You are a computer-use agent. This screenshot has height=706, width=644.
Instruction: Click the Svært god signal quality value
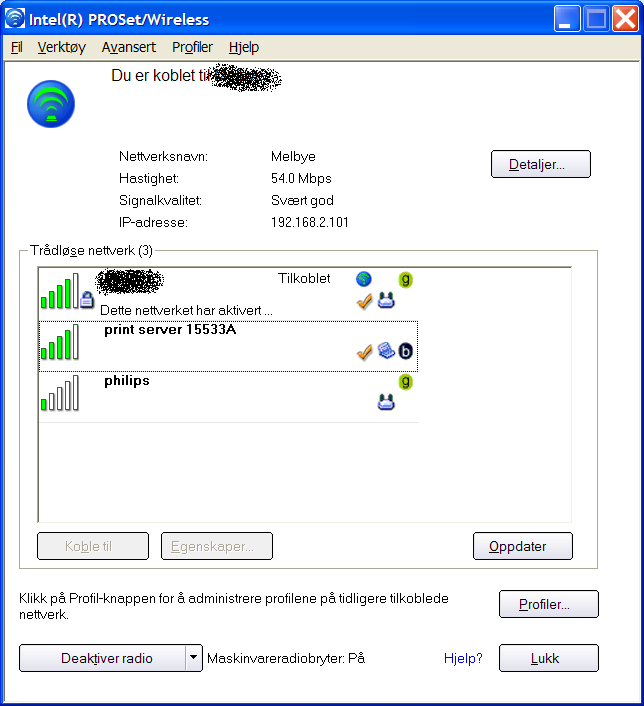pos(302,200)
